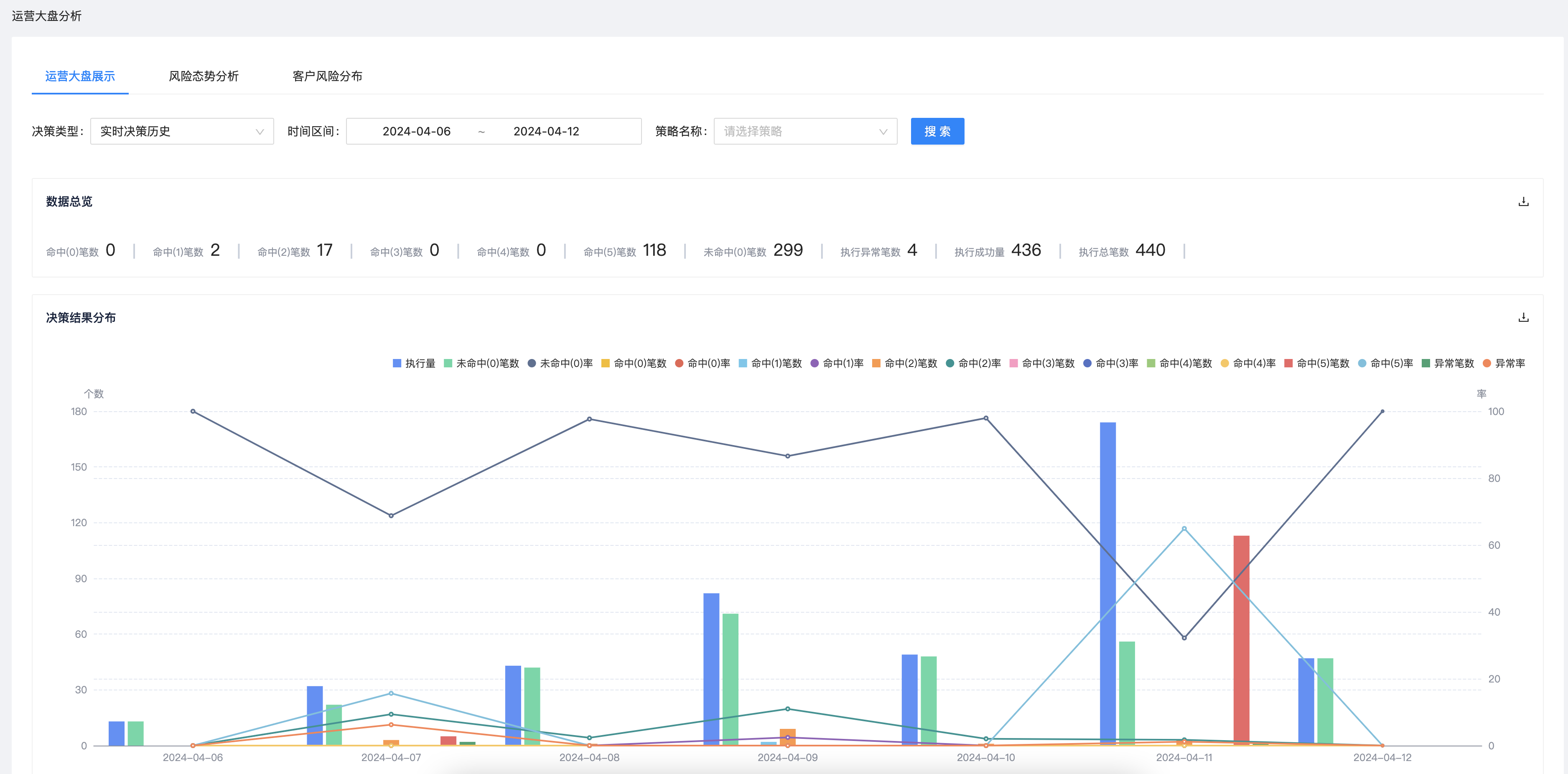Toggle 命中(5)率 legend series

pos(1385,363)
